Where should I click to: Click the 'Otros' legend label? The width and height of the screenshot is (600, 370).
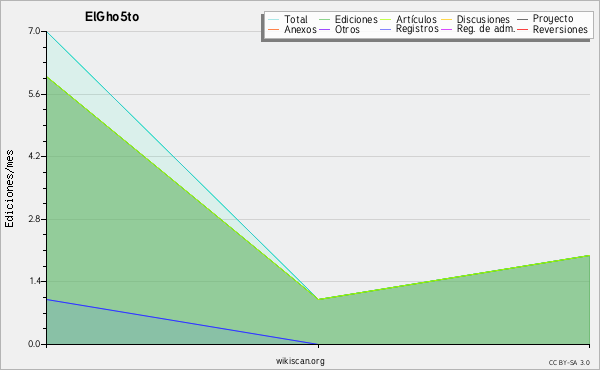click(x=347, y=29)
